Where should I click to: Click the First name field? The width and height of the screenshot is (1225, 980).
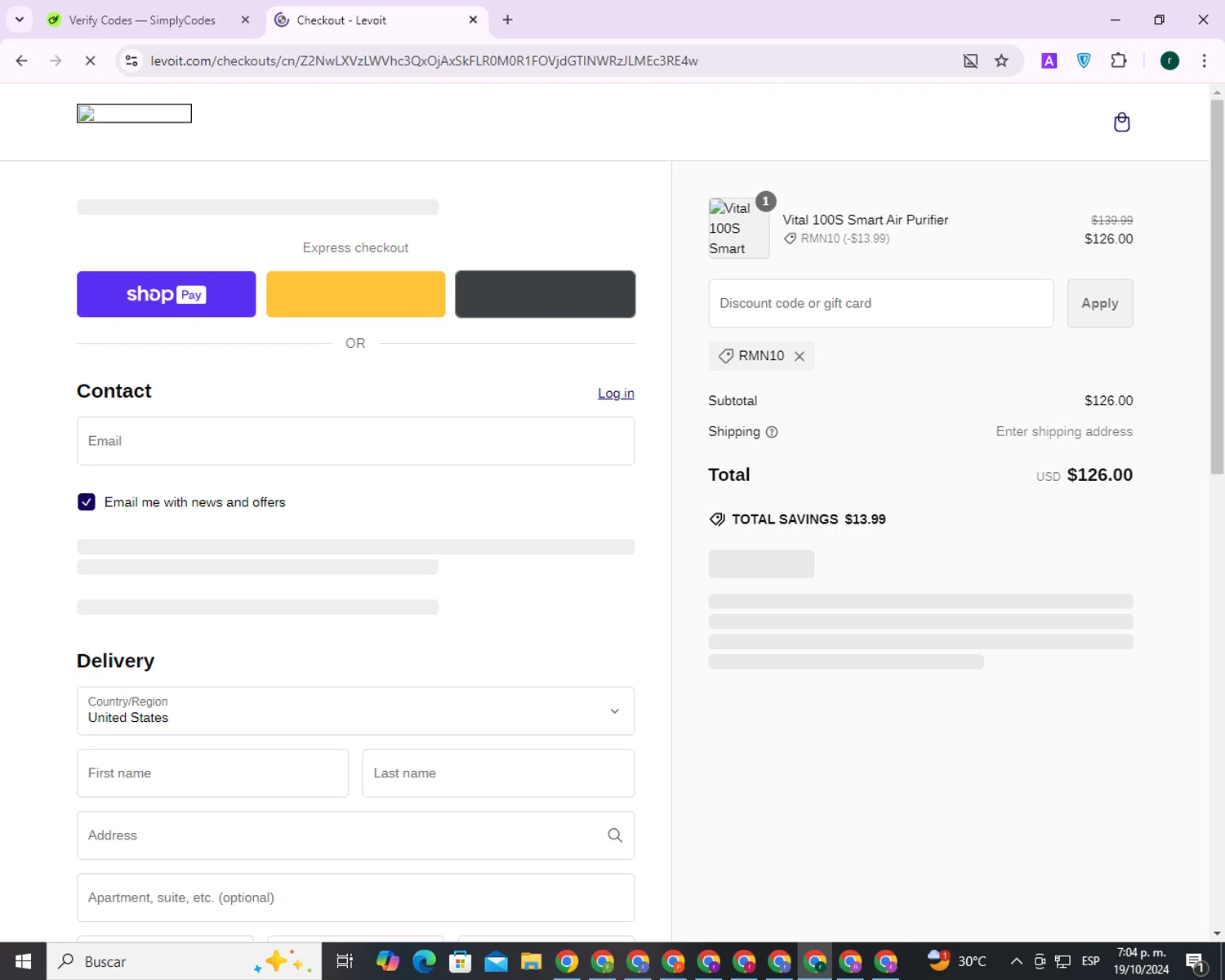pyautogui.click(x=212, y=773)
